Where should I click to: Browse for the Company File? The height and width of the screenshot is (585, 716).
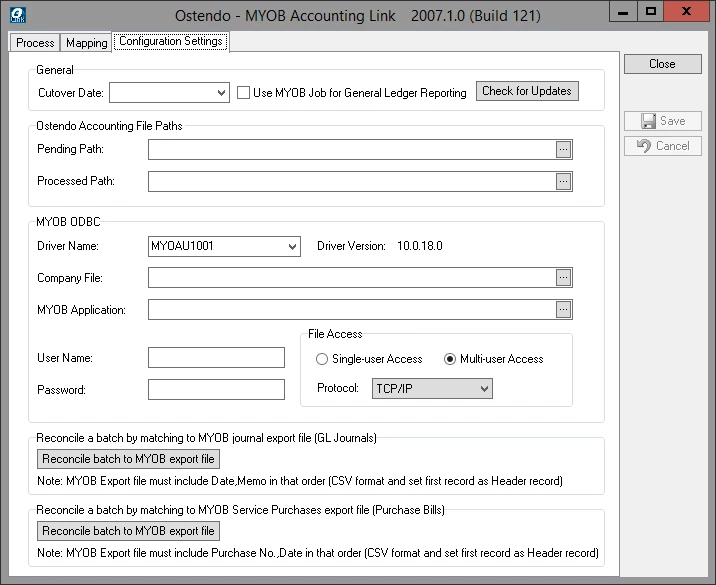[563, 278]
